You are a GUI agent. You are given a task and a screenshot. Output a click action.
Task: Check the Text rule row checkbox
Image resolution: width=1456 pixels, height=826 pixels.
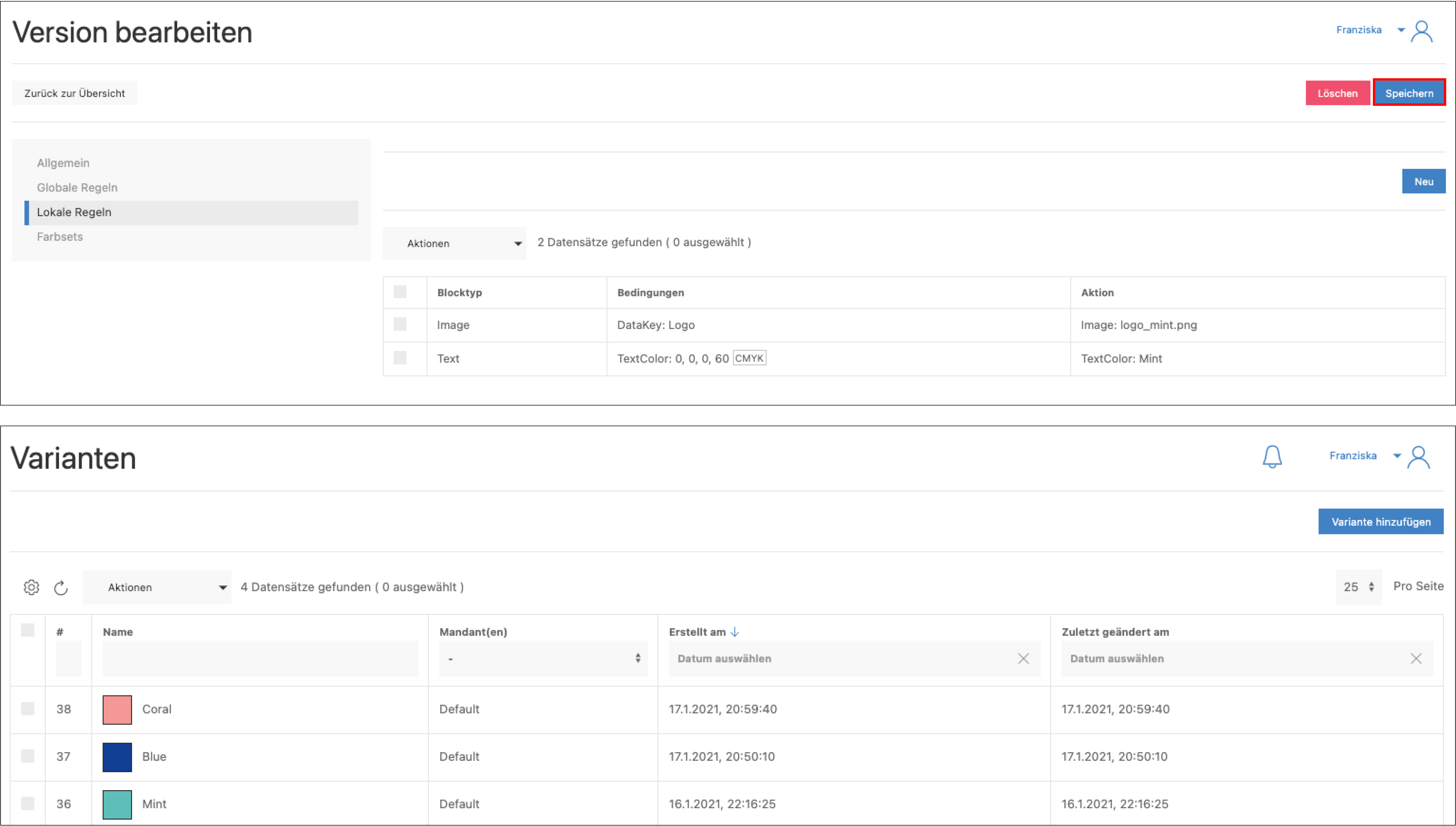[400, 358]
